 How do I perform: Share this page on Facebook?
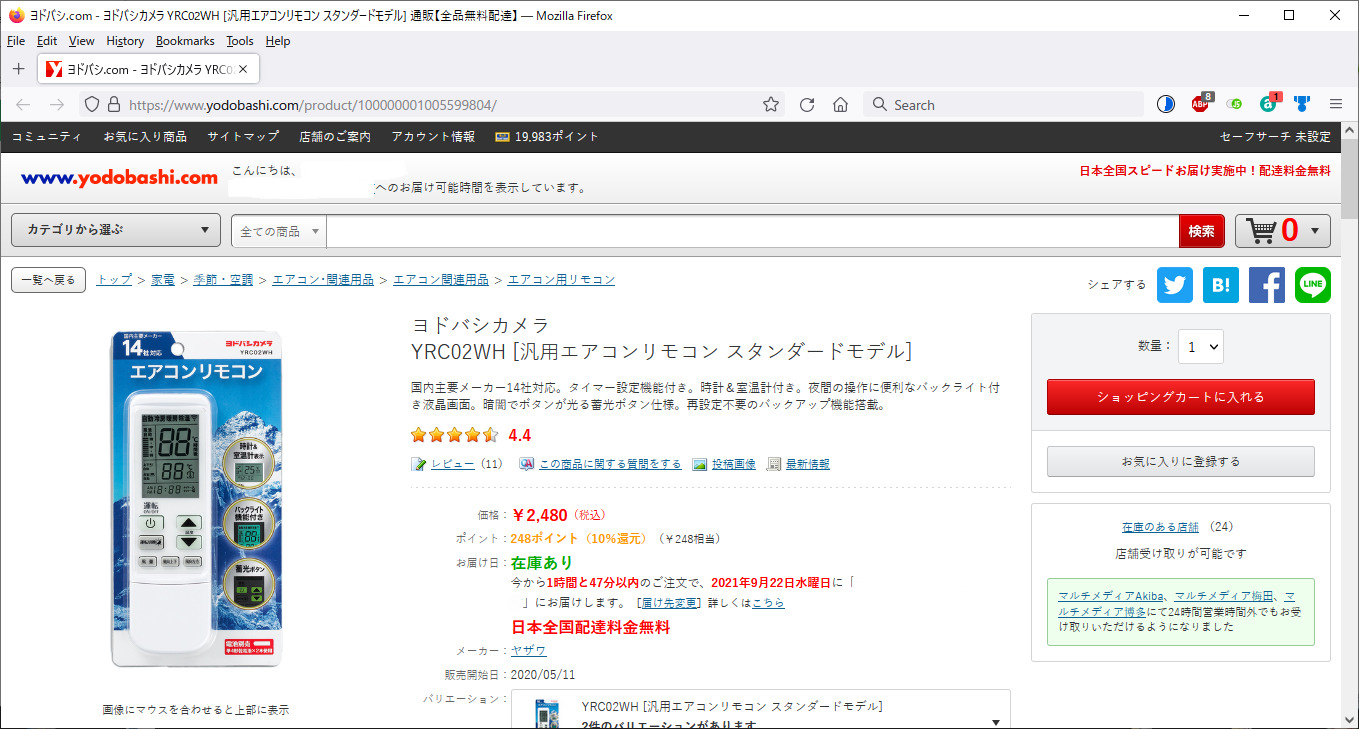tap(1267, 285)
